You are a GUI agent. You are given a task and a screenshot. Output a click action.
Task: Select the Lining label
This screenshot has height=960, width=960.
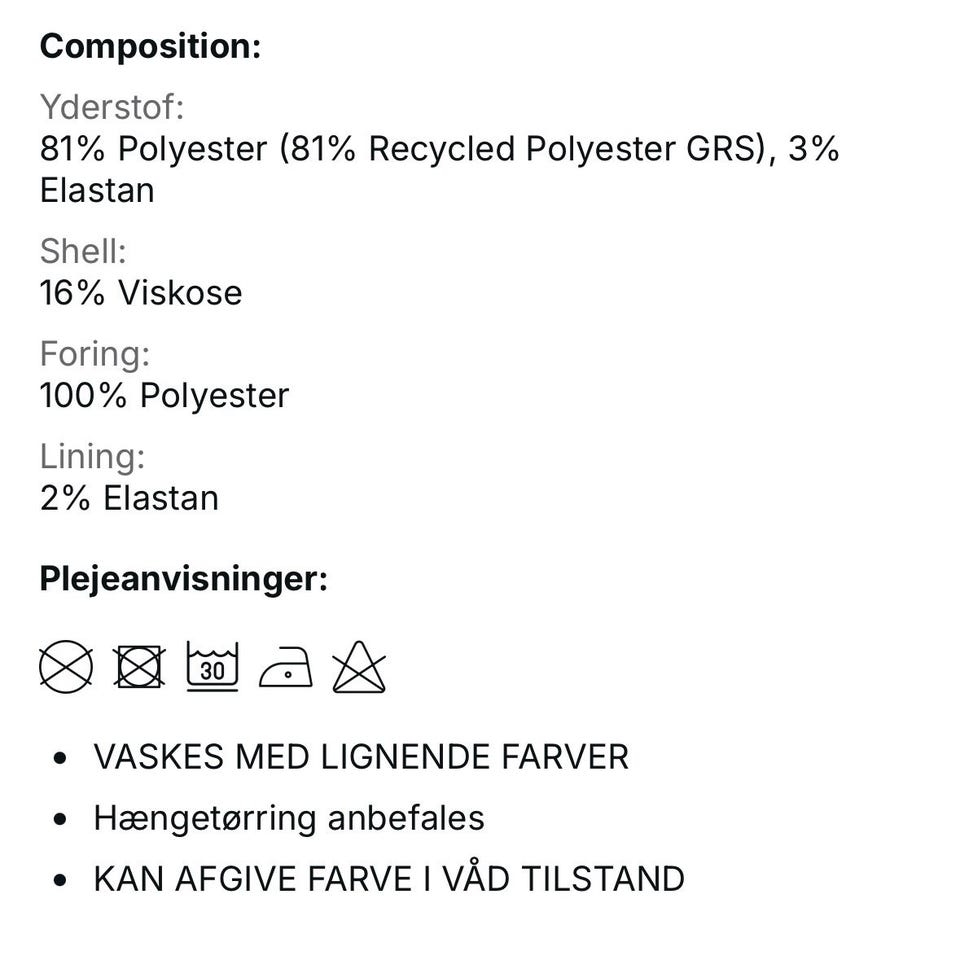[92, 457]
